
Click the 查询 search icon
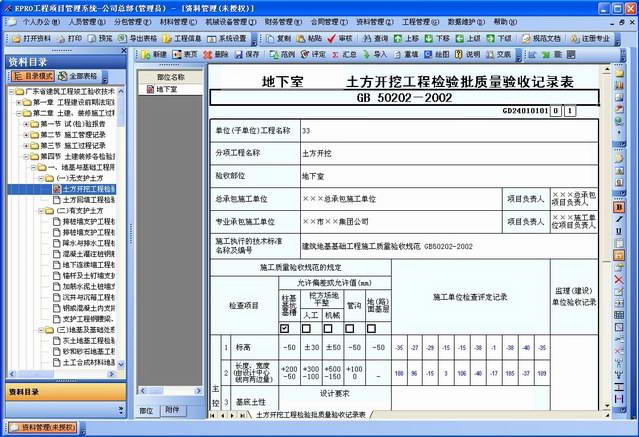point(367,39)
